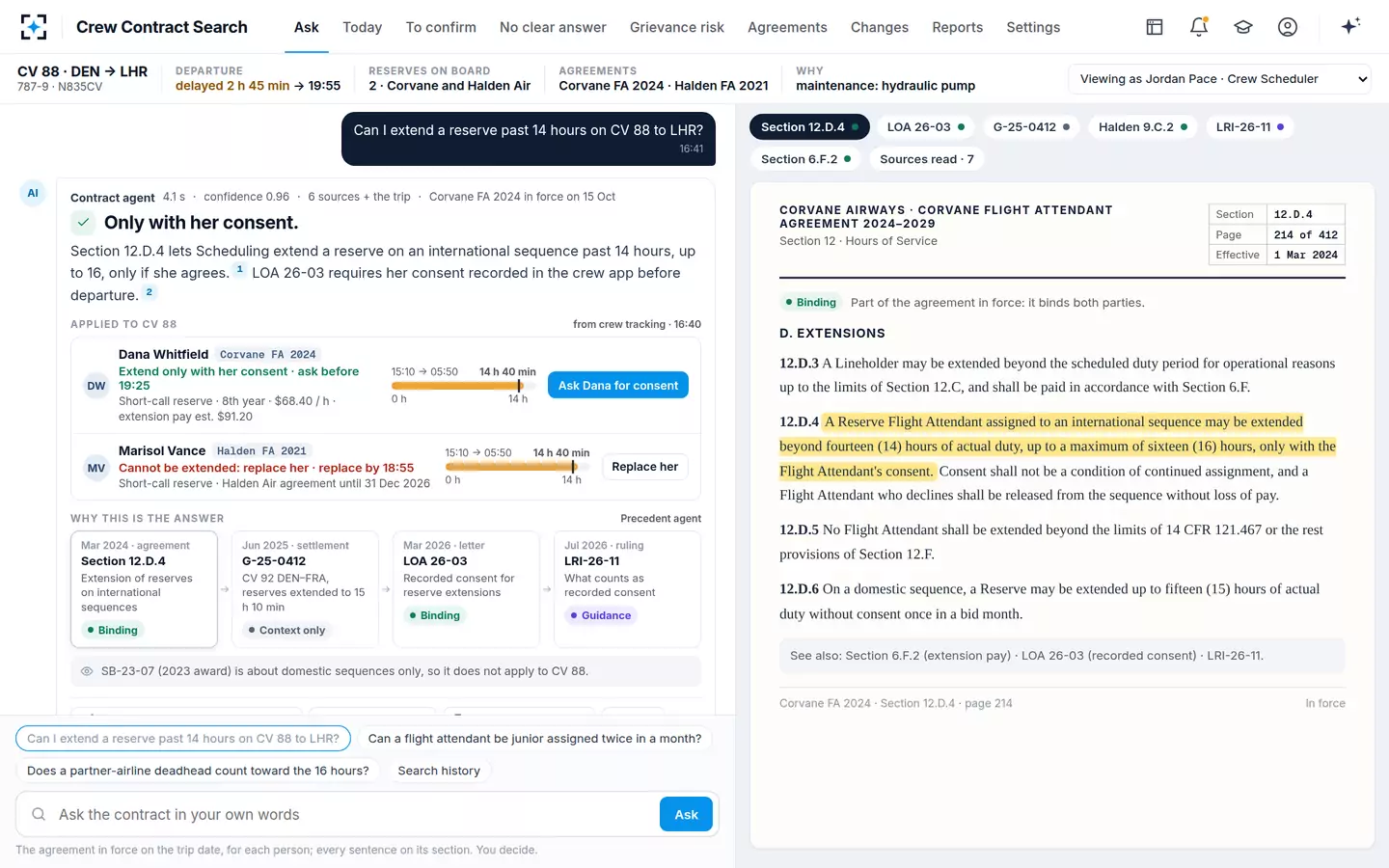This screenshot has height=868, width=1389.
Task: Open the user account icon
Action: pos(1288,27)
